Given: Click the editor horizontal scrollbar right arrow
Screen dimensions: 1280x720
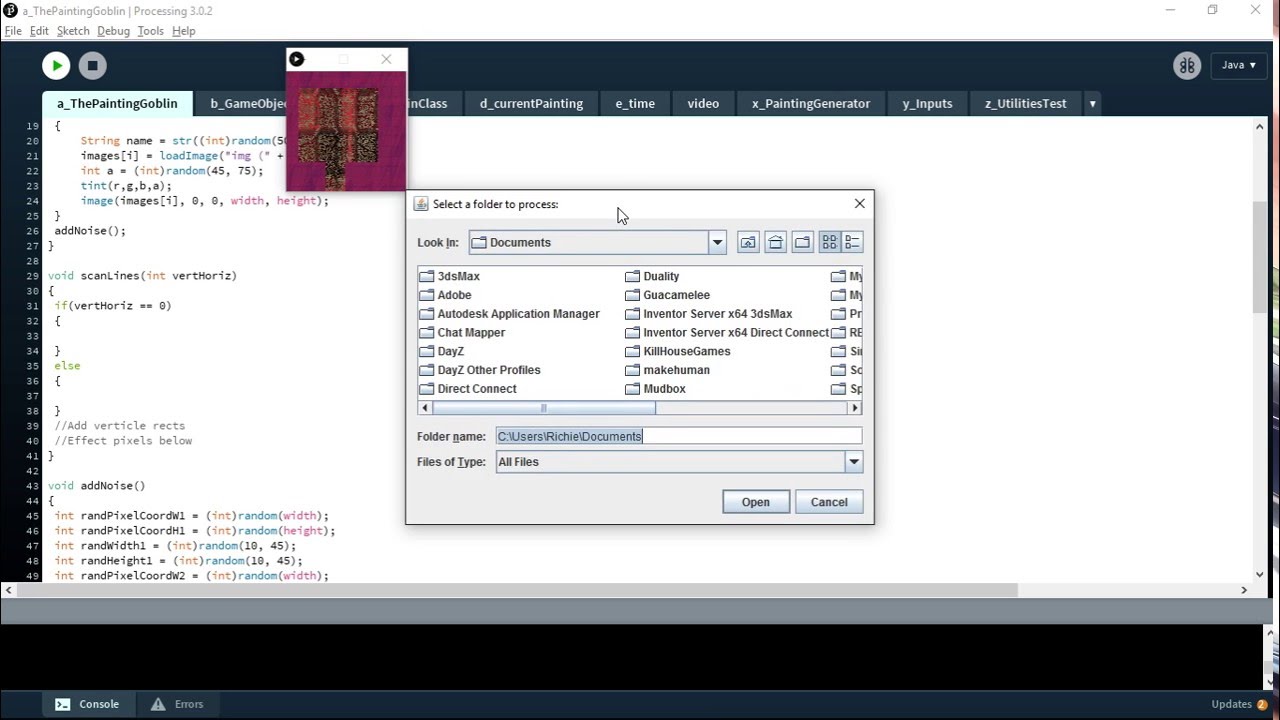Looking at the screenshot, I should (x=1244, y=590).
